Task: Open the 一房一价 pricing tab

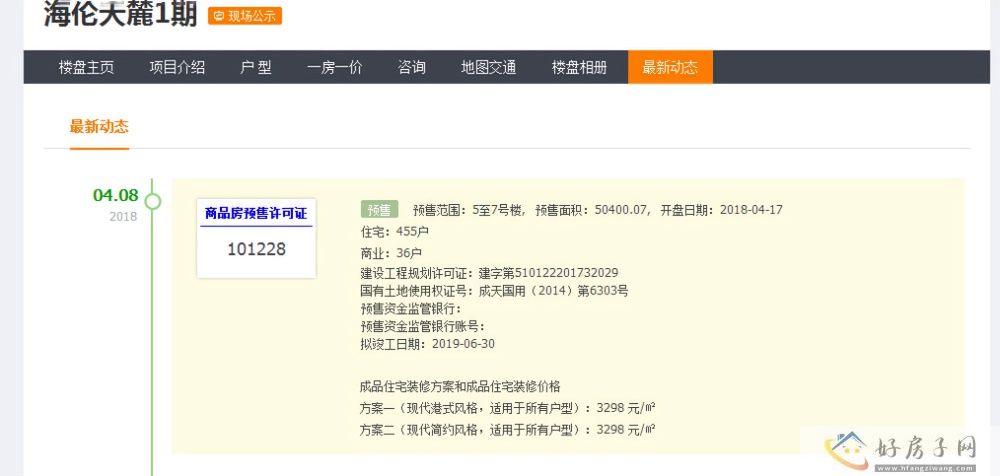Action: pos(334,68)
